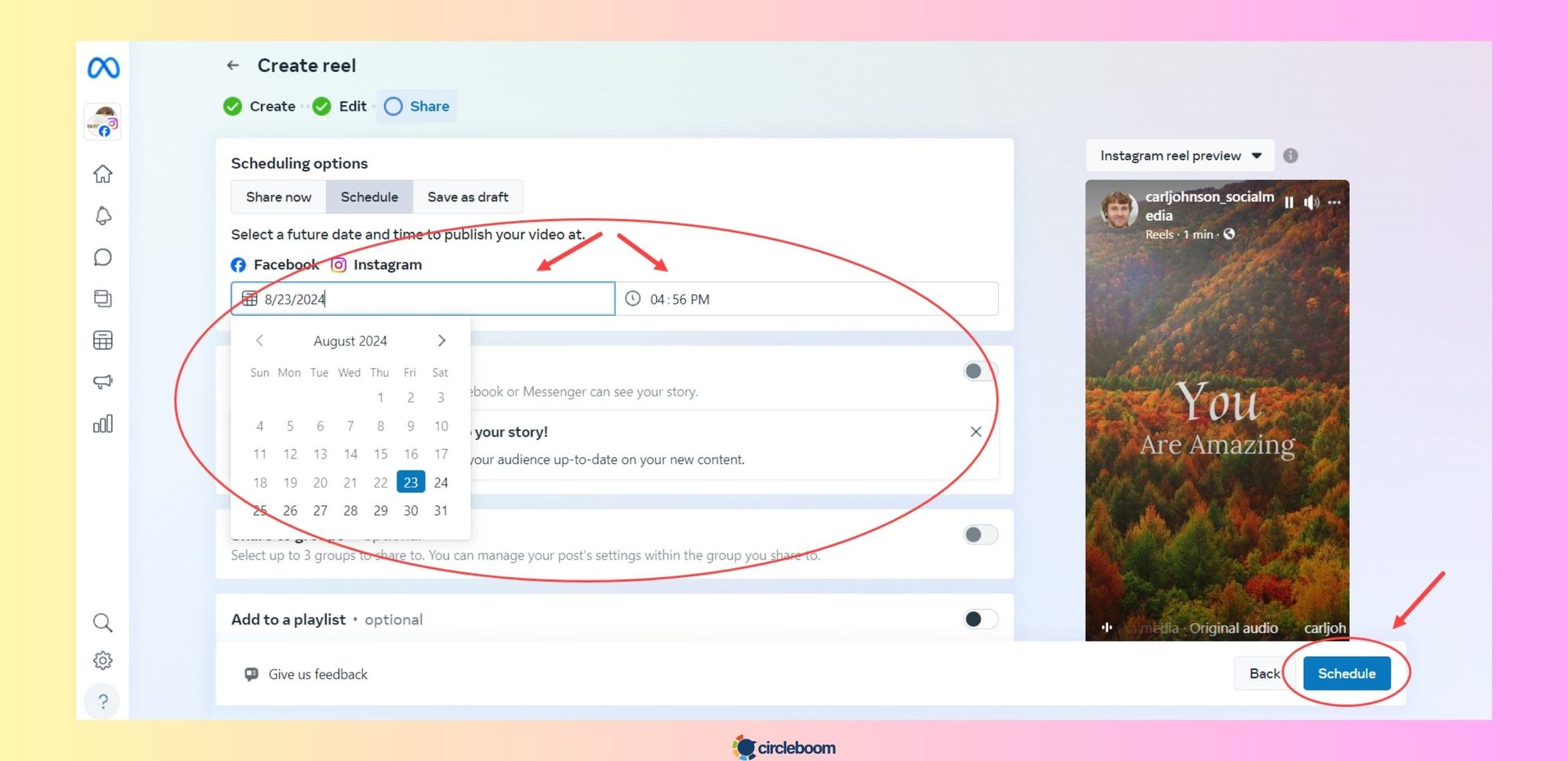Click the 'Scheduling options' heading
1568x761 pixels.
coord(299,163)
